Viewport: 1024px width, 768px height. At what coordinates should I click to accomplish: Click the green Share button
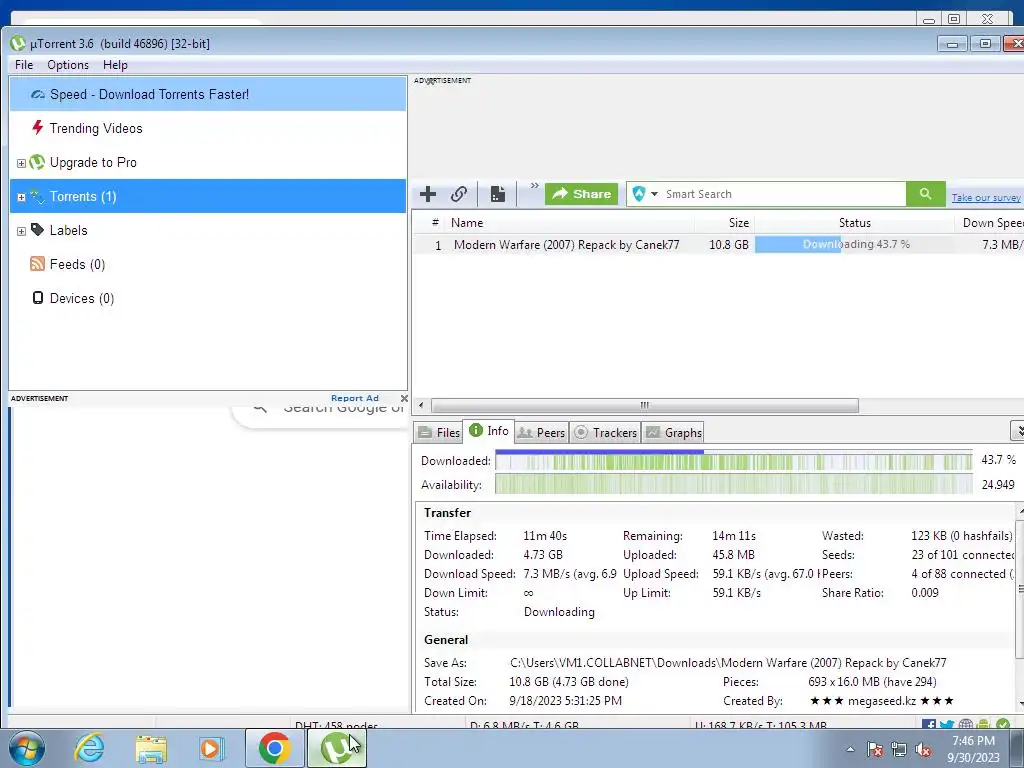pyautogui.click(x=581, y=194)
